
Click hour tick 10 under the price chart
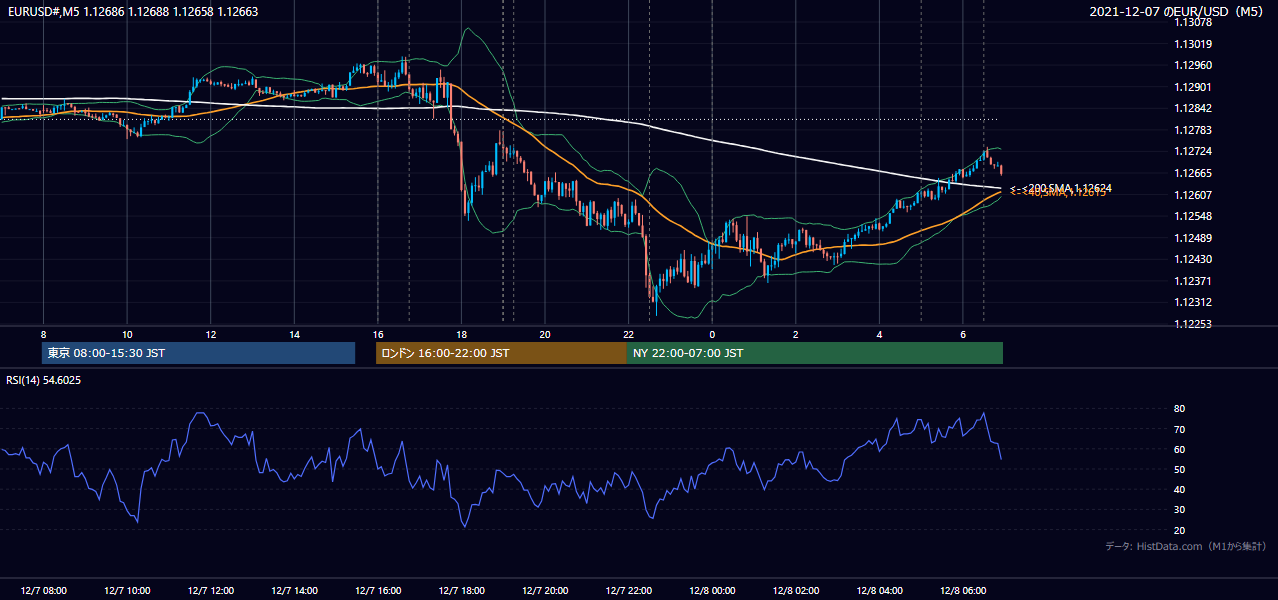pyautogui.click(x=127, y=334)
